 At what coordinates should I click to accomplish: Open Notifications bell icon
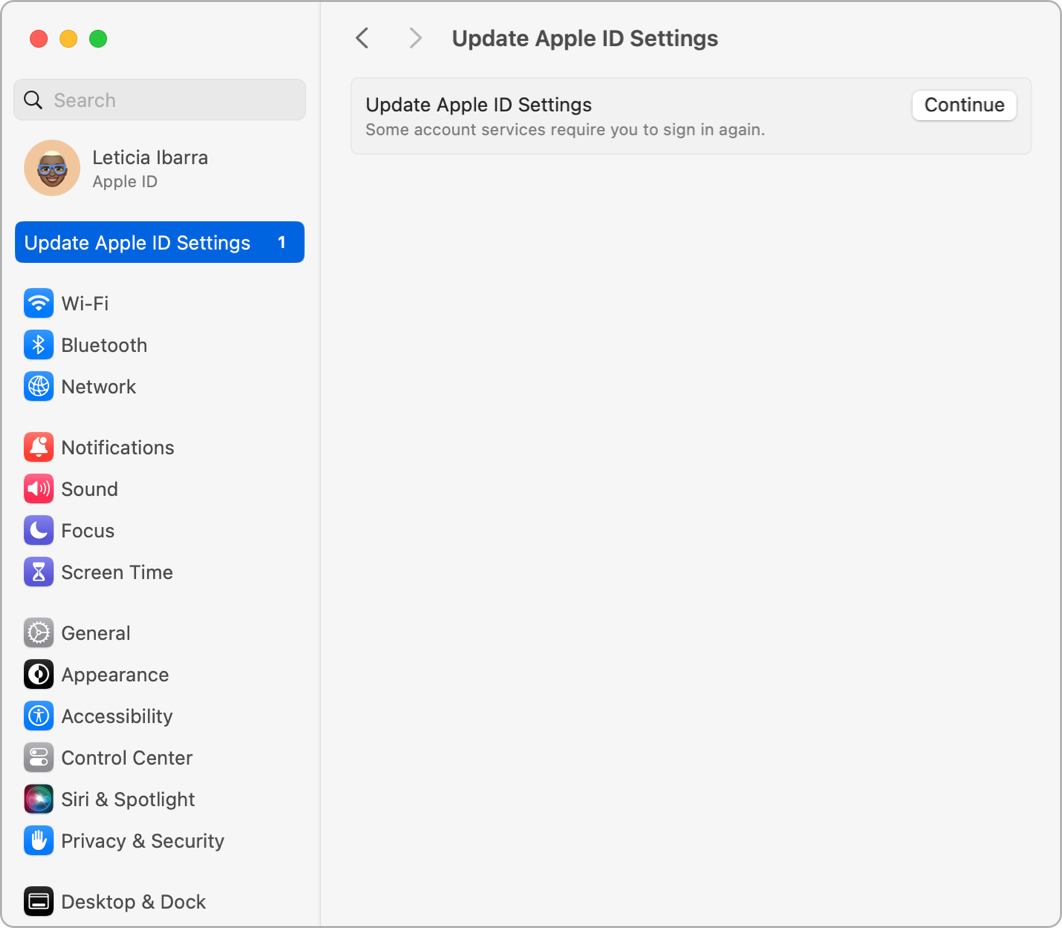click(39, 448)
